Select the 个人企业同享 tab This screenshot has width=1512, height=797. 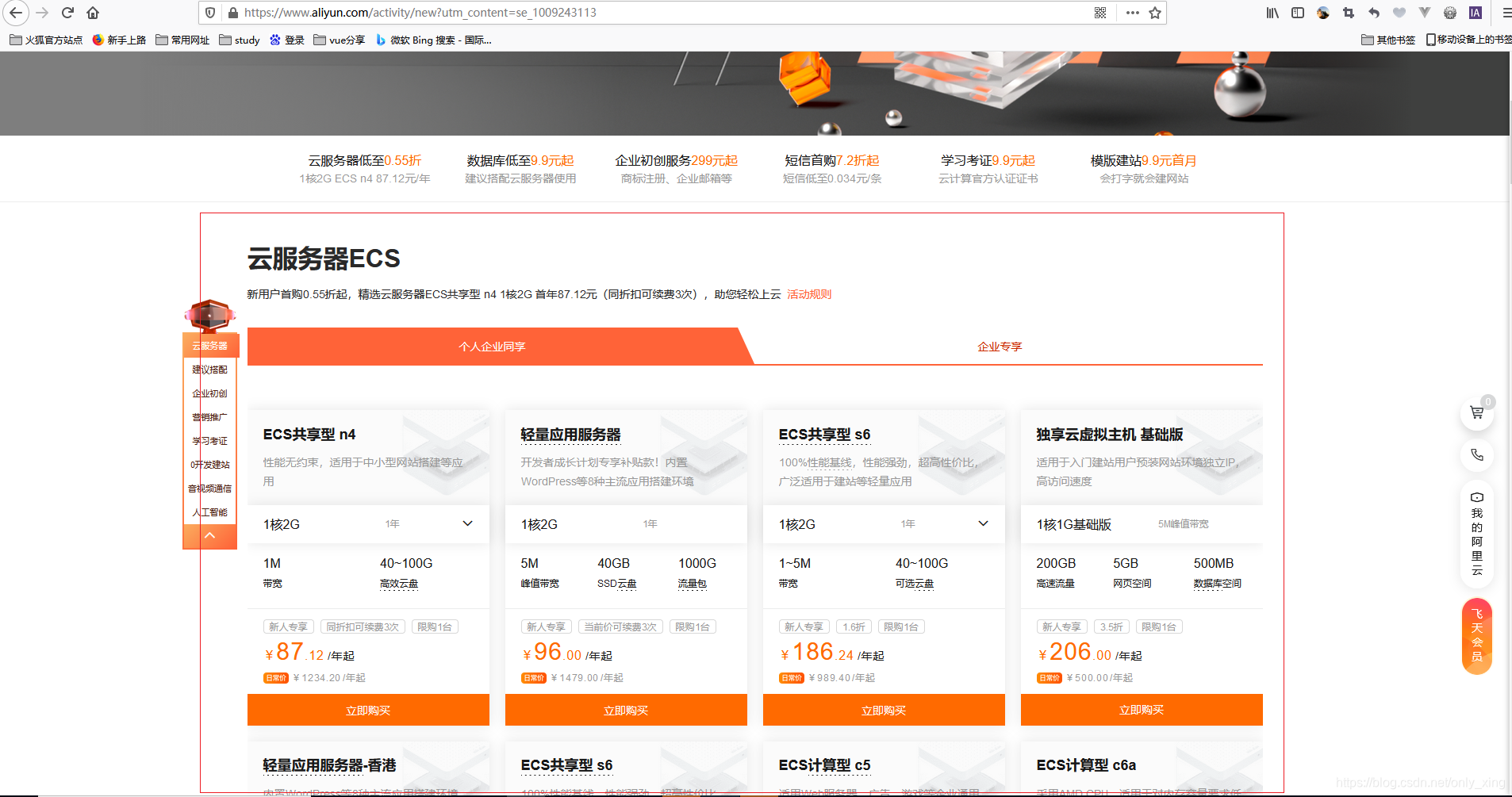click(492, 347)
